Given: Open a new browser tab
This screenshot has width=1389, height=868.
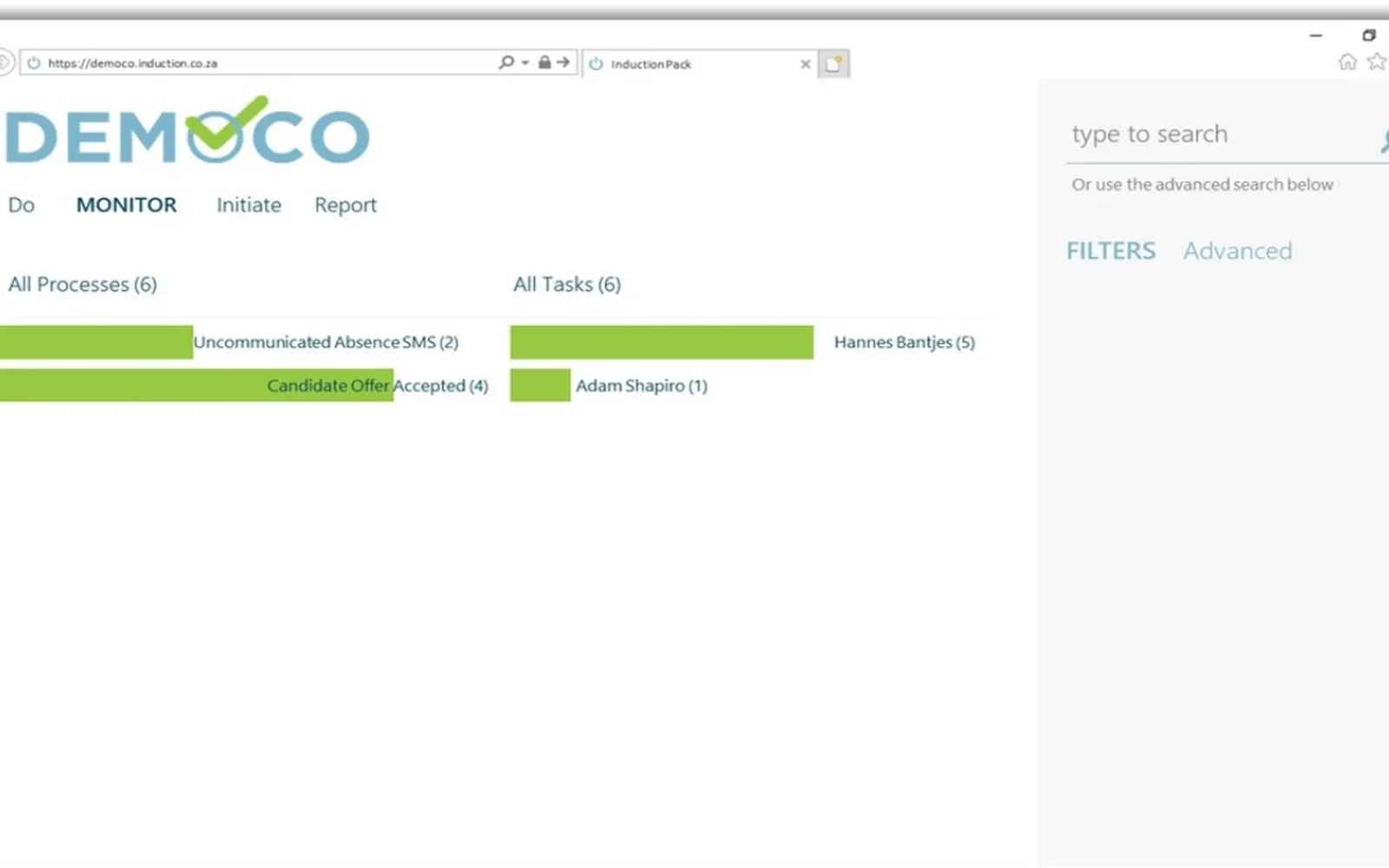Looking at the screenshot, I should (x=833, y=63).
